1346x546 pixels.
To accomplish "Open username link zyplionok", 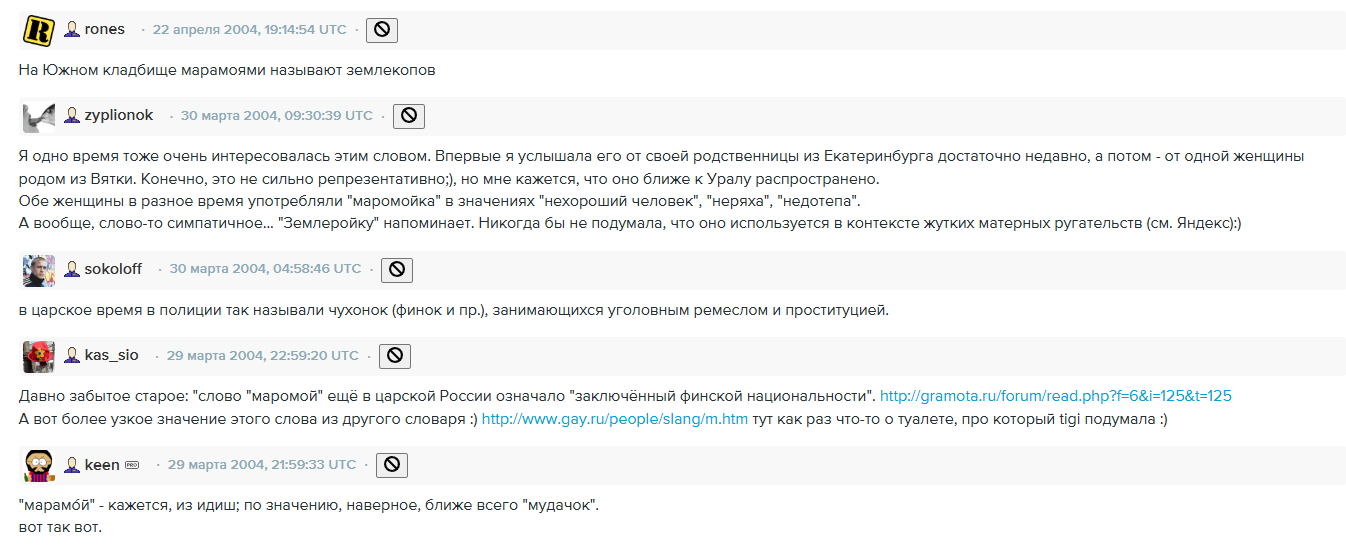I will tap(119, 116).
